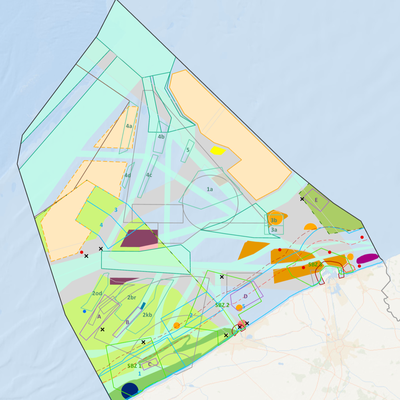
Task: Click the zone label 4a
Action: (129, 126)
